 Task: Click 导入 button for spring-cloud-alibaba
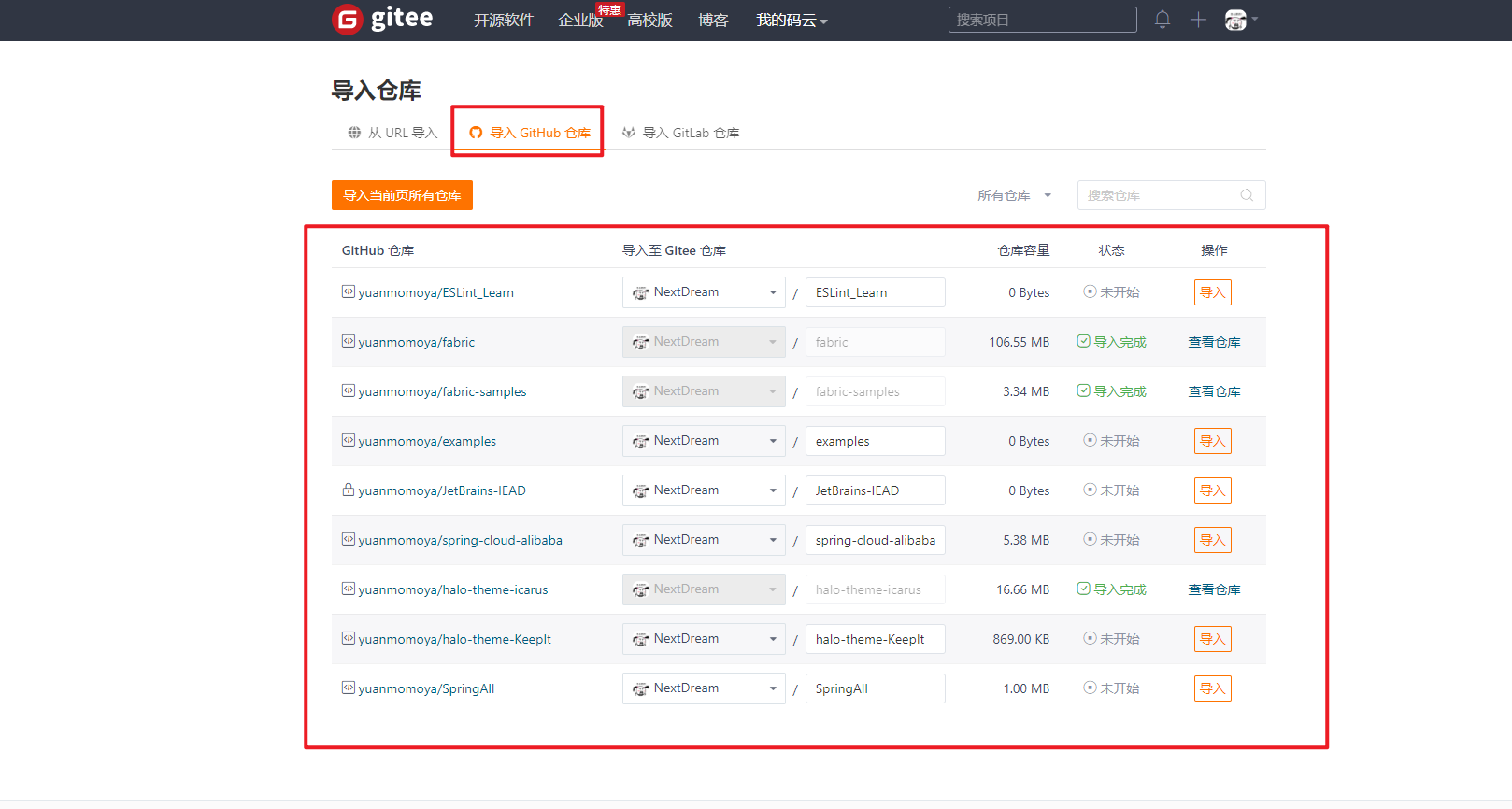point(1213,540)
